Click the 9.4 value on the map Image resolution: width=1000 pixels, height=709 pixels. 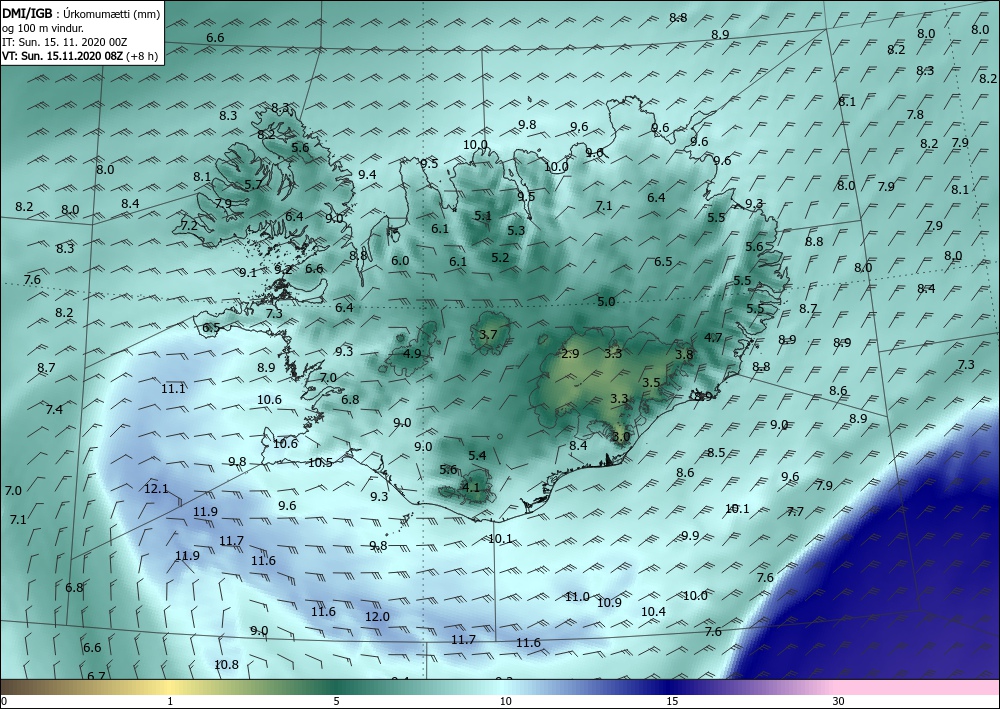(367, 175)
